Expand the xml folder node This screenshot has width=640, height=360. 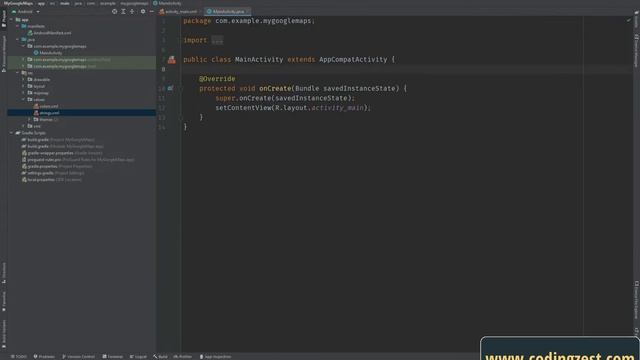click(x=24, y=126)
